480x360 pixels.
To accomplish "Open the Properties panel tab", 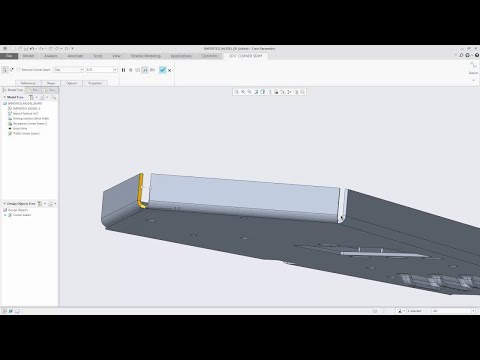I will click(95, 83).
